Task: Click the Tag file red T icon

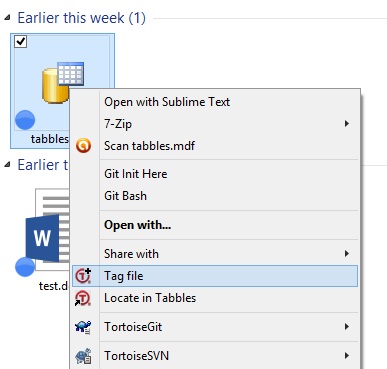Action: click(x=83, y=276)
